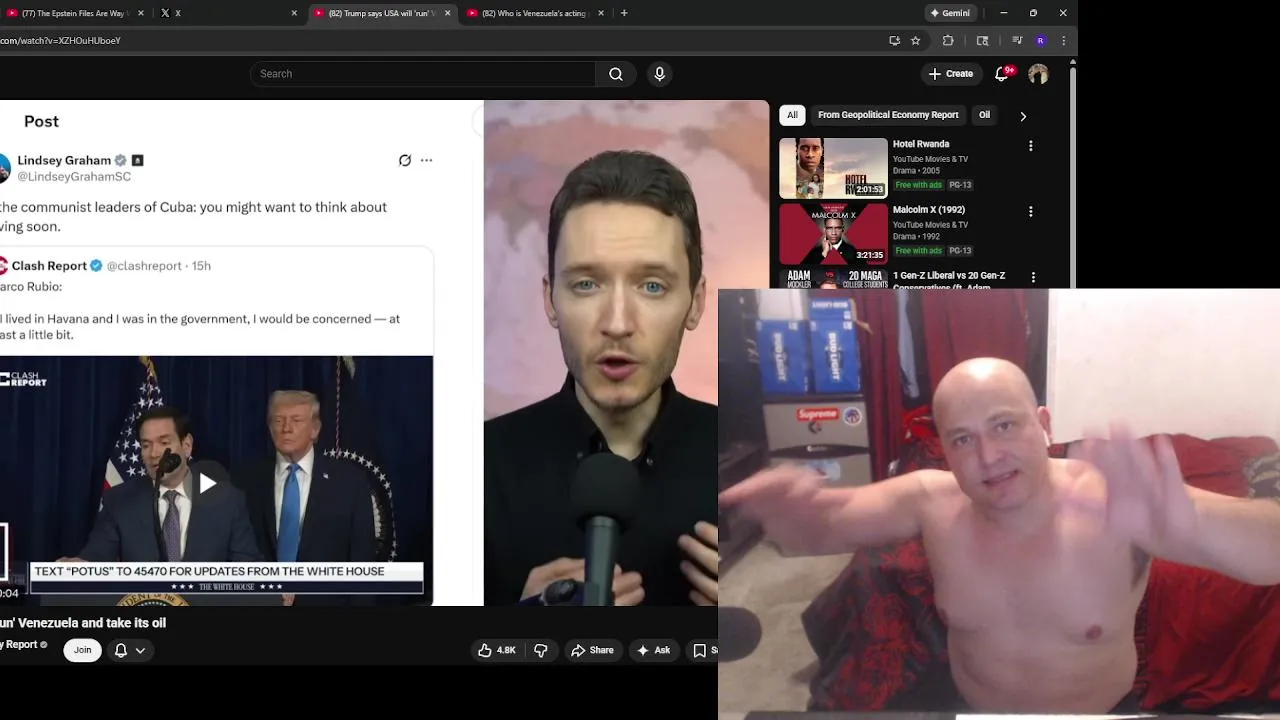Click the YouTube search magnifier button

click(x=616, y=74)
